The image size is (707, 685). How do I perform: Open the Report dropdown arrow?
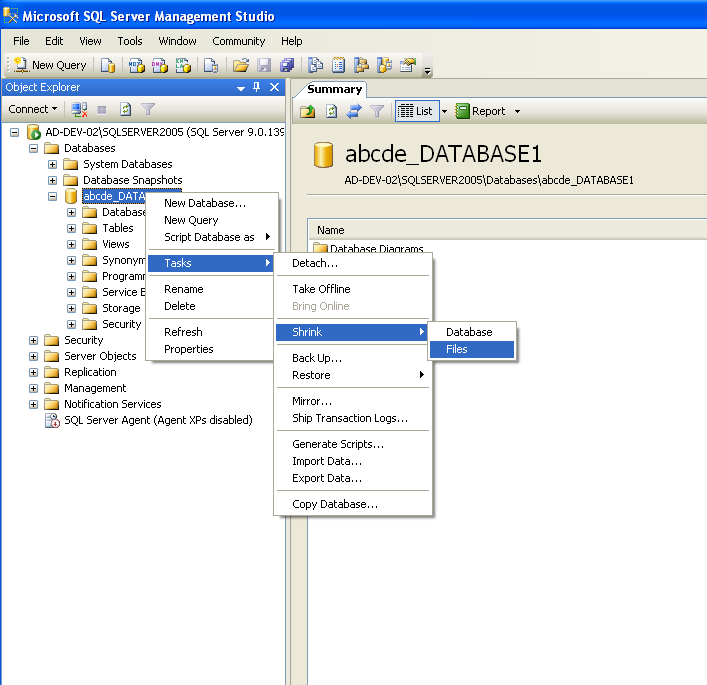point(517,111)
